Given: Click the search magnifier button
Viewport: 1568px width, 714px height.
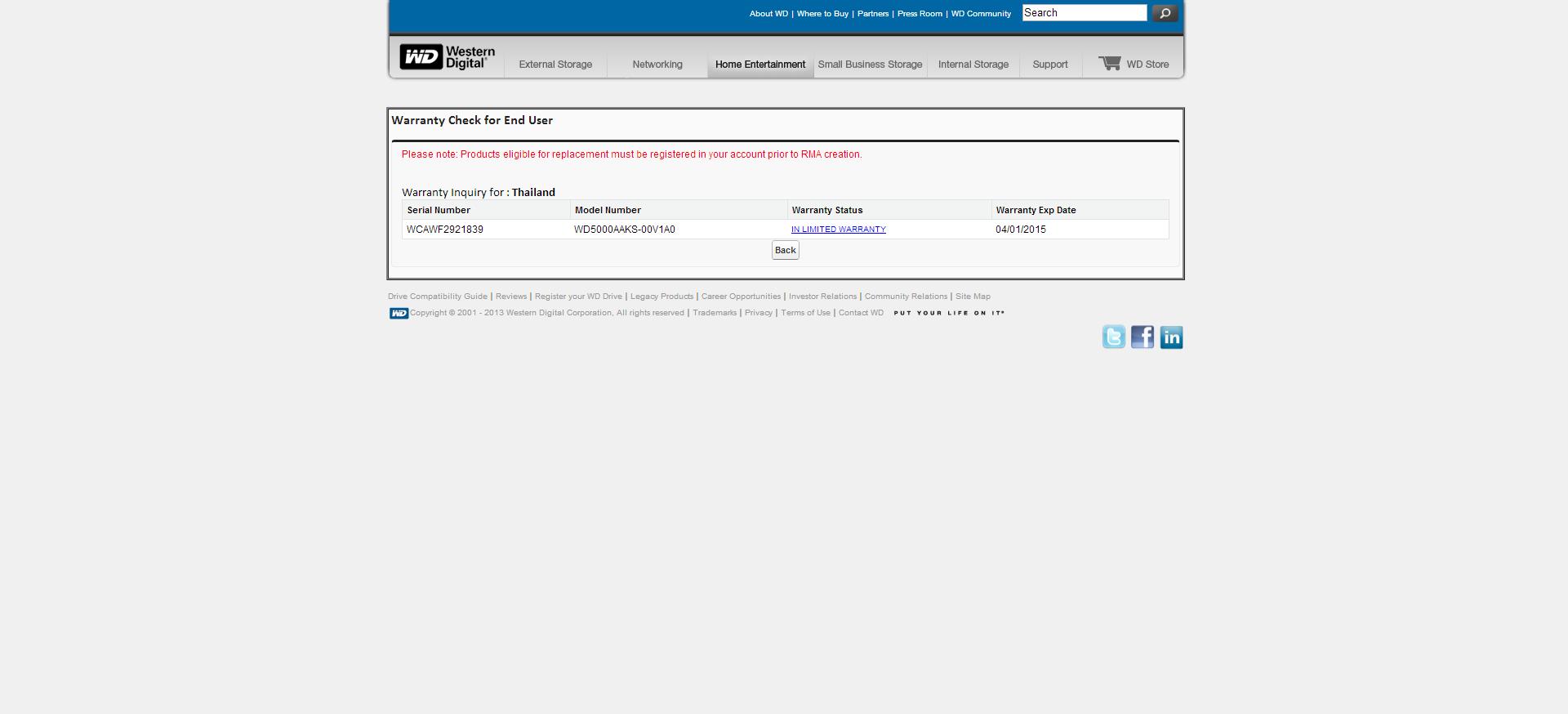Looking at the screenshot, I should pos(1165,13).
